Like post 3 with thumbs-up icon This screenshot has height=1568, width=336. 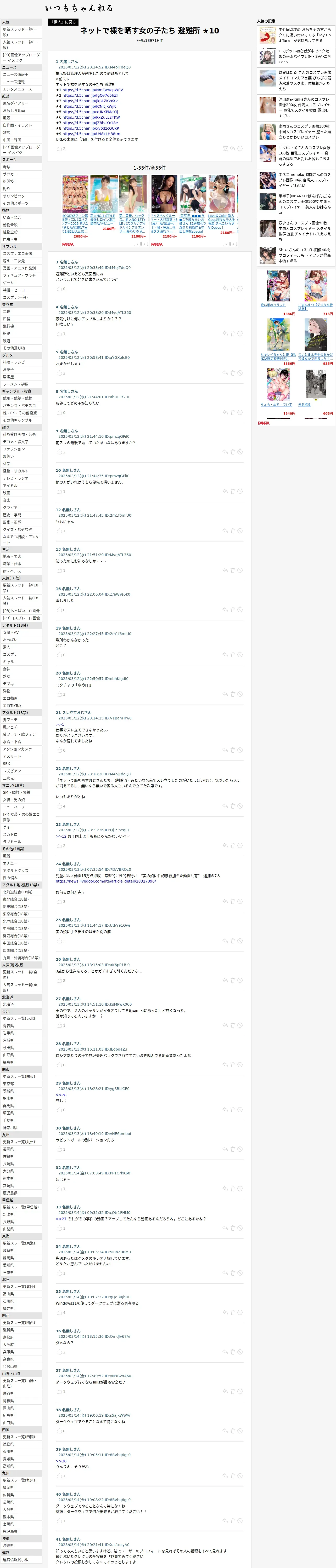point(59,289)
